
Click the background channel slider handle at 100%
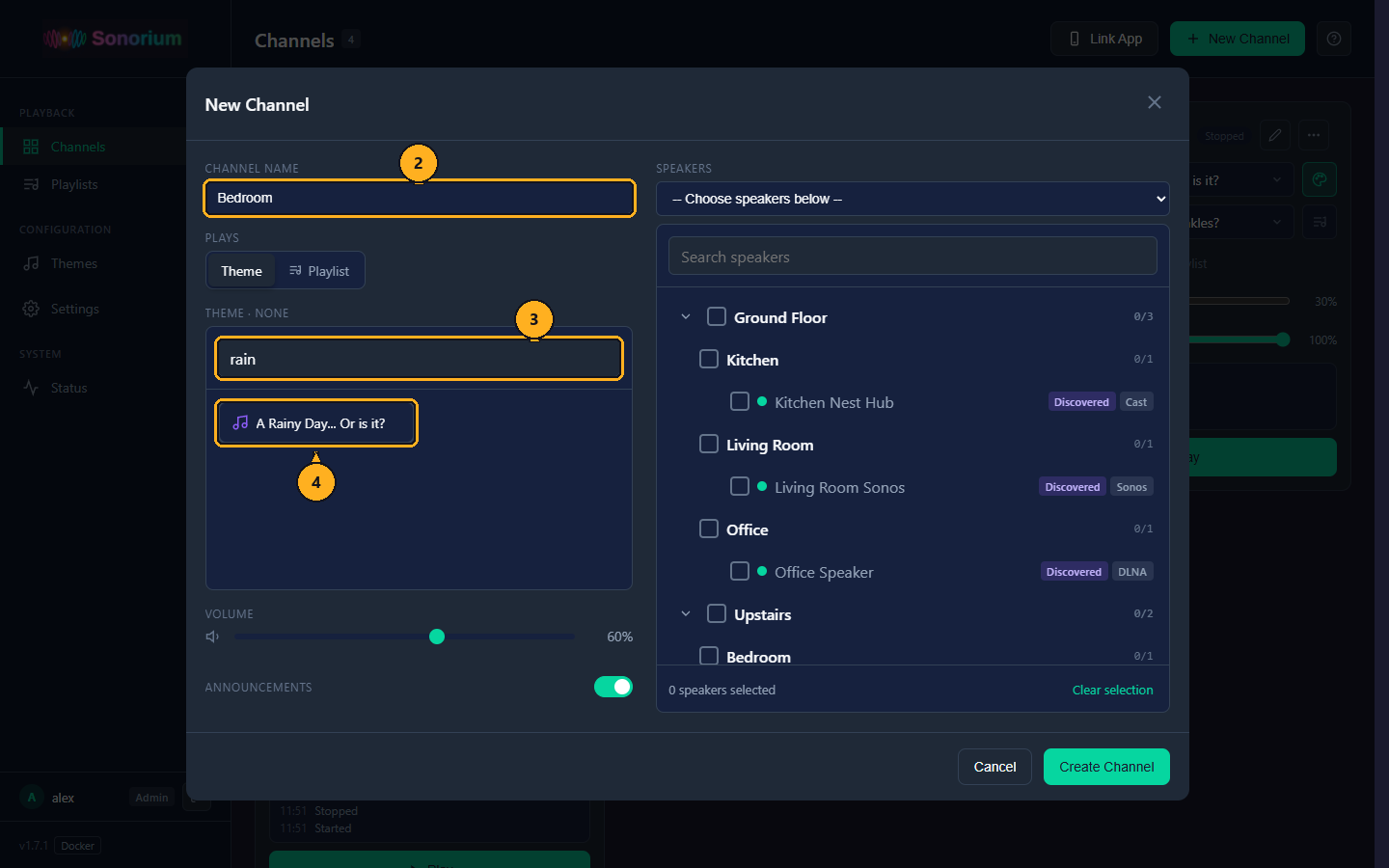click(x=1283, y=339)
